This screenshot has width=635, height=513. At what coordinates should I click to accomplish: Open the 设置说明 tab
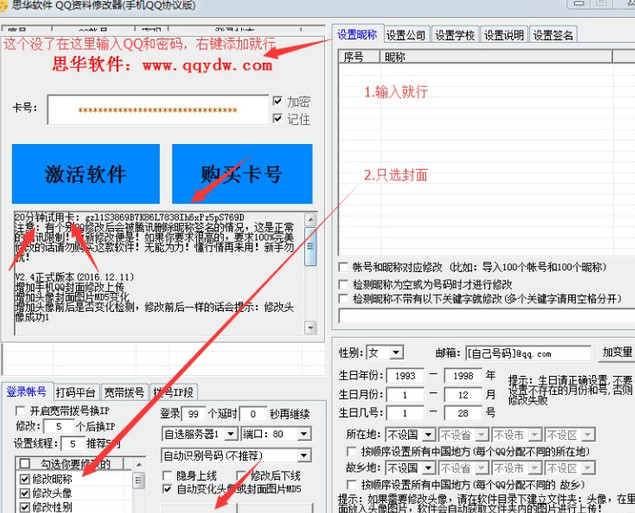click(x=504, y=35)
